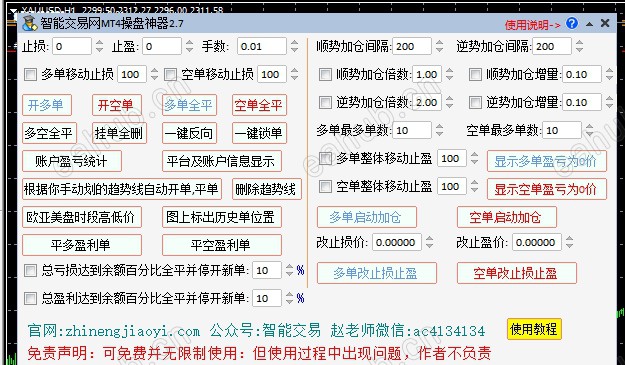Viewport: 625px width, 365px height.
Task: Enable 多单移动止损 checkbox
Action: 31,75
